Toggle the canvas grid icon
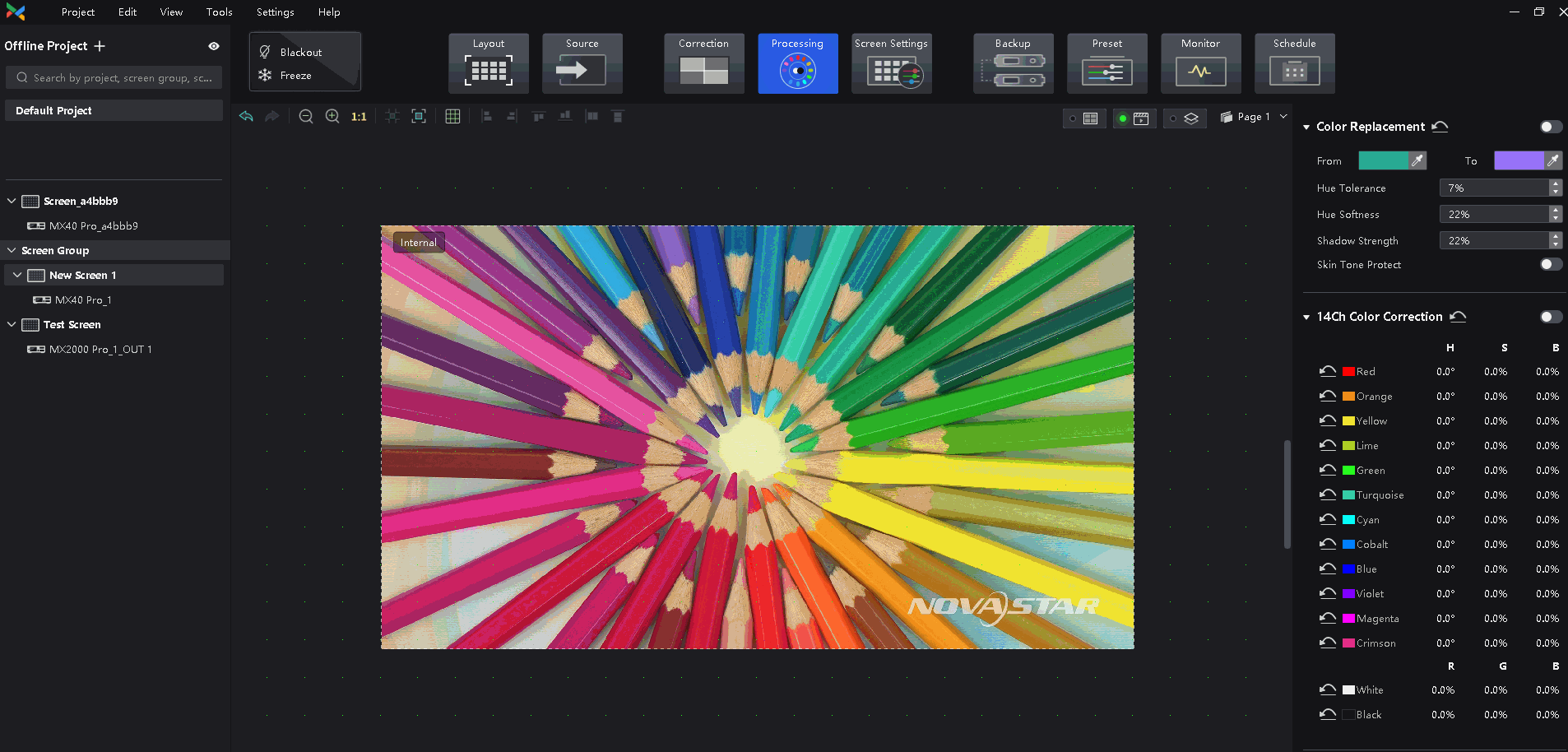This screenshot has height=752, width=1568. (x=452, y=116)
